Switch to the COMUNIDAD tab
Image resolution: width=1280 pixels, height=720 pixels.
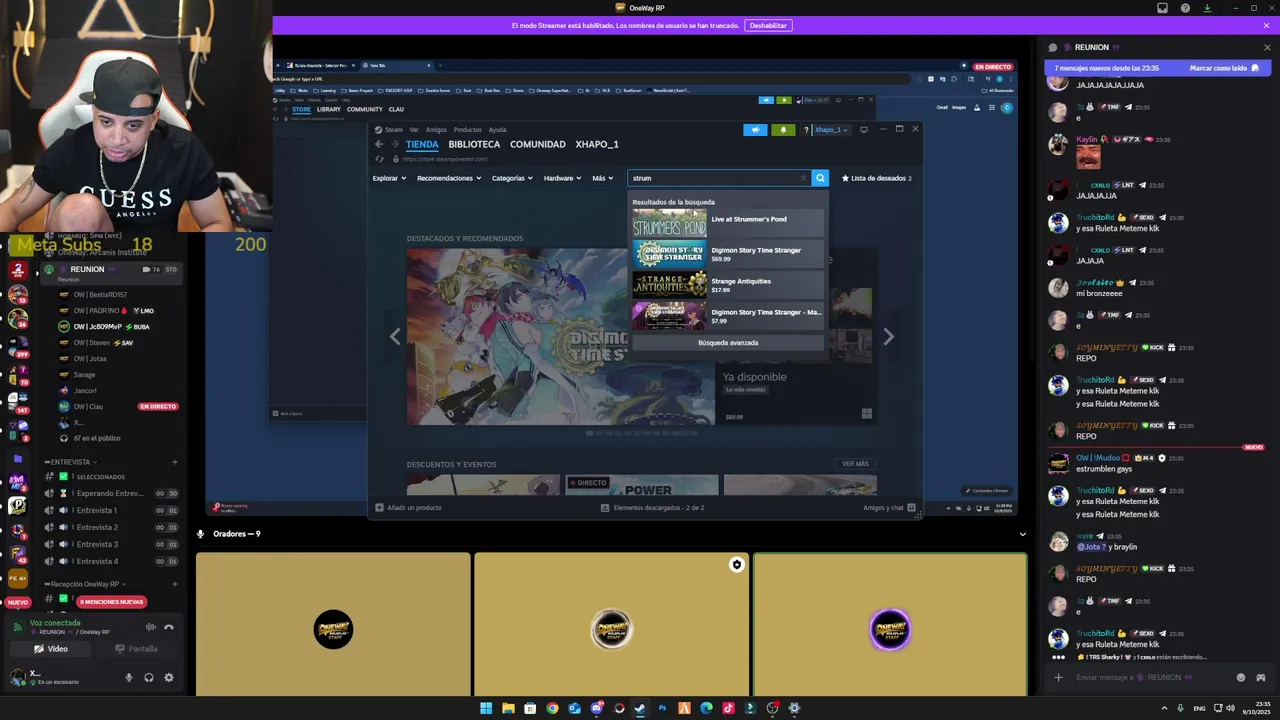coord(538,144)
